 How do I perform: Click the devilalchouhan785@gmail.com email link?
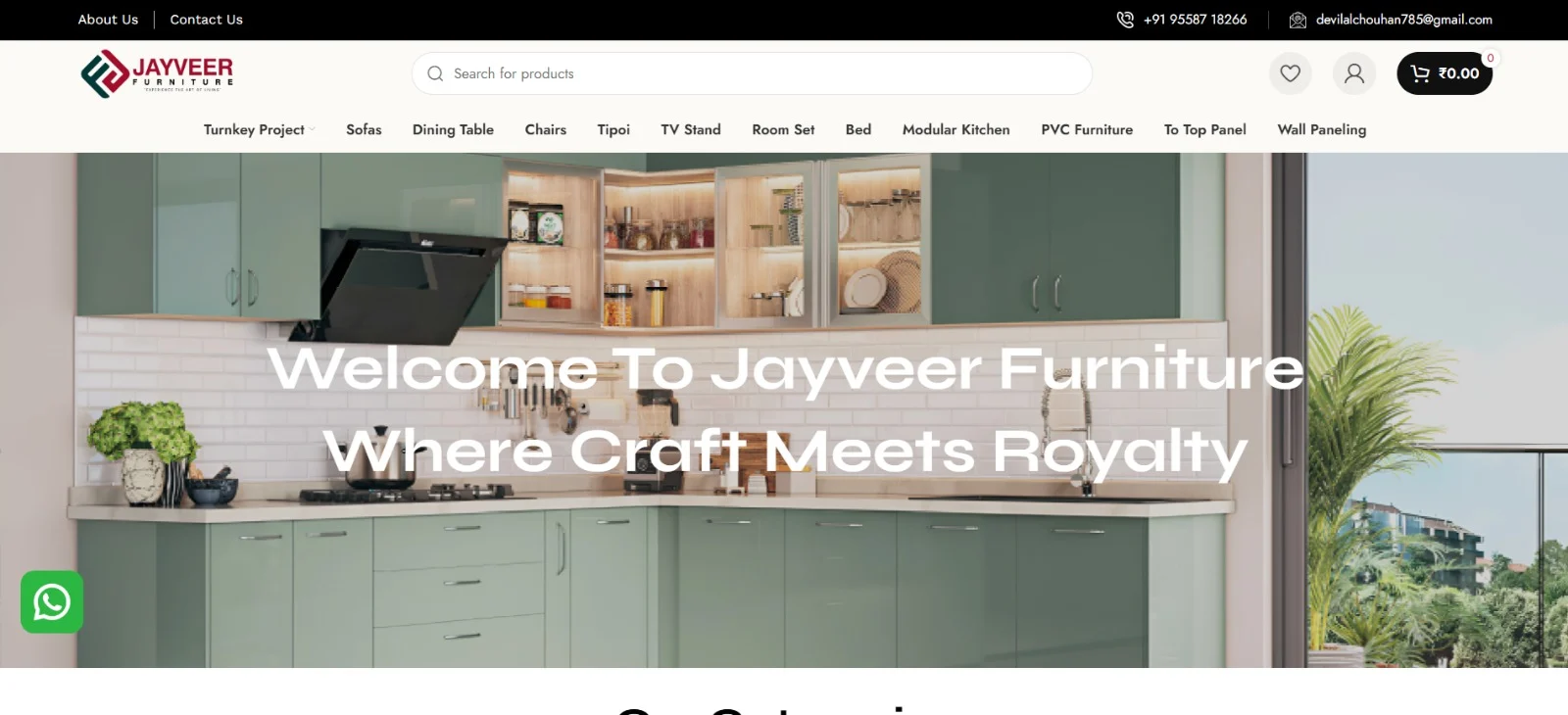(x=1403, y=20)
